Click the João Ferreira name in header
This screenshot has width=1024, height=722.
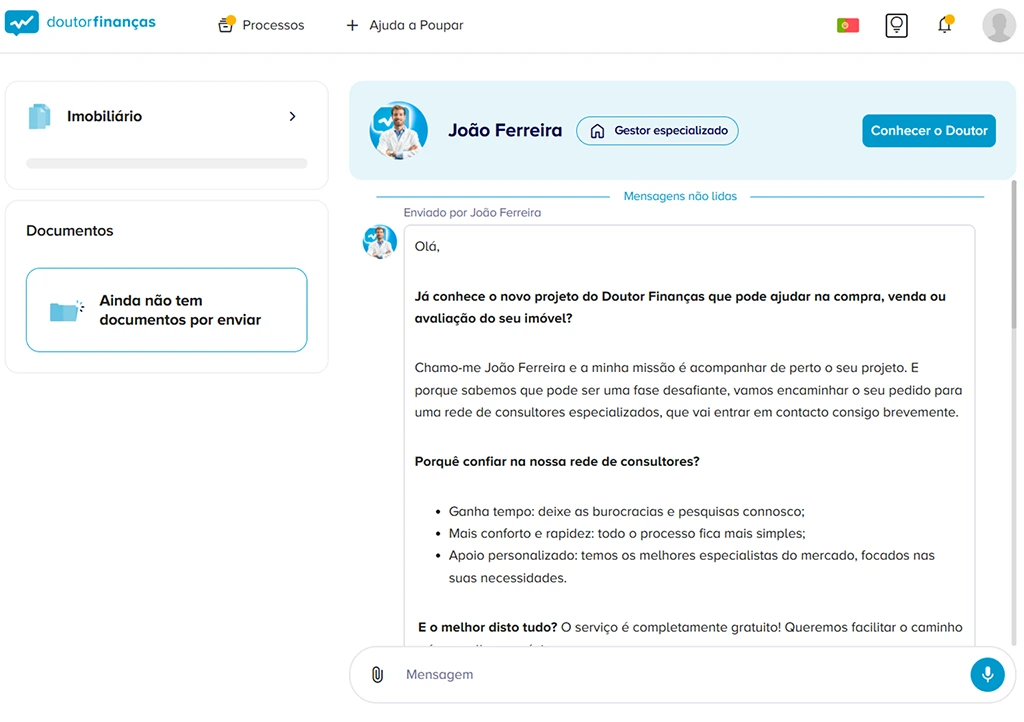click(x=505, y=131)
